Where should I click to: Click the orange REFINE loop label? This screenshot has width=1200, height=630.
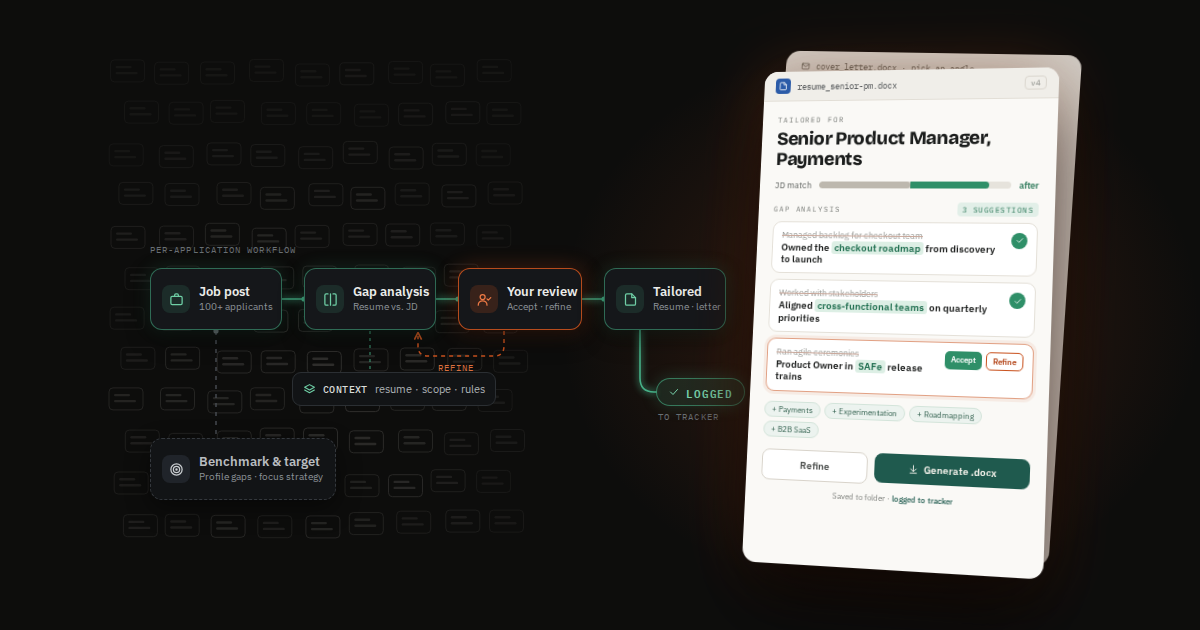point(456,369)
